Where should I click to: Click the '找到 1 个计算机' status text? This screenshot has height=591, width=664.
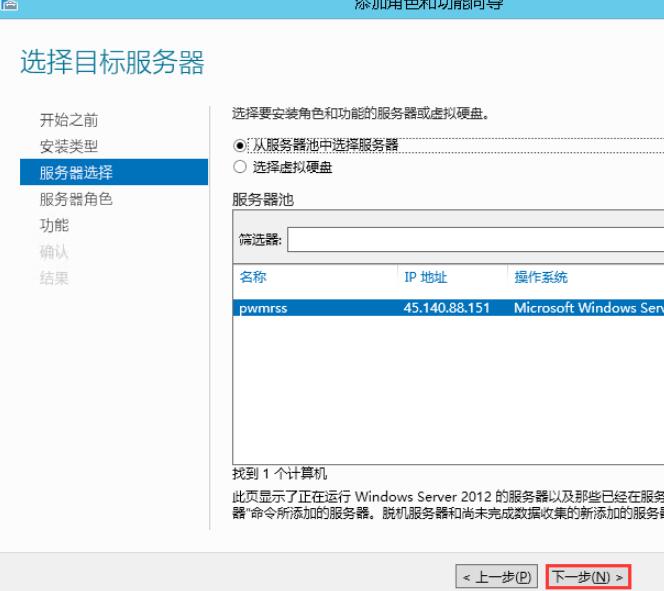[279, 474]
